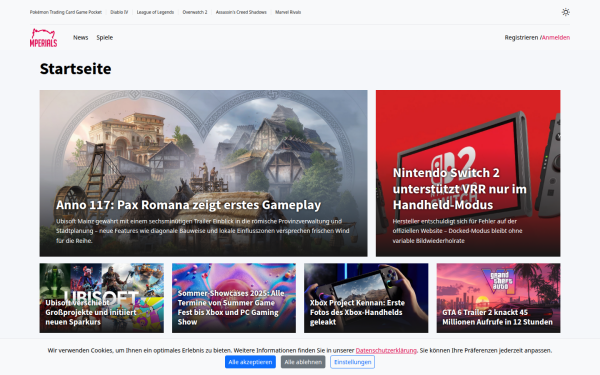Open the League of Legends topic link
The width and height of the screenshot is (600, 375).
pyautogui.click(x=155, y=12)
